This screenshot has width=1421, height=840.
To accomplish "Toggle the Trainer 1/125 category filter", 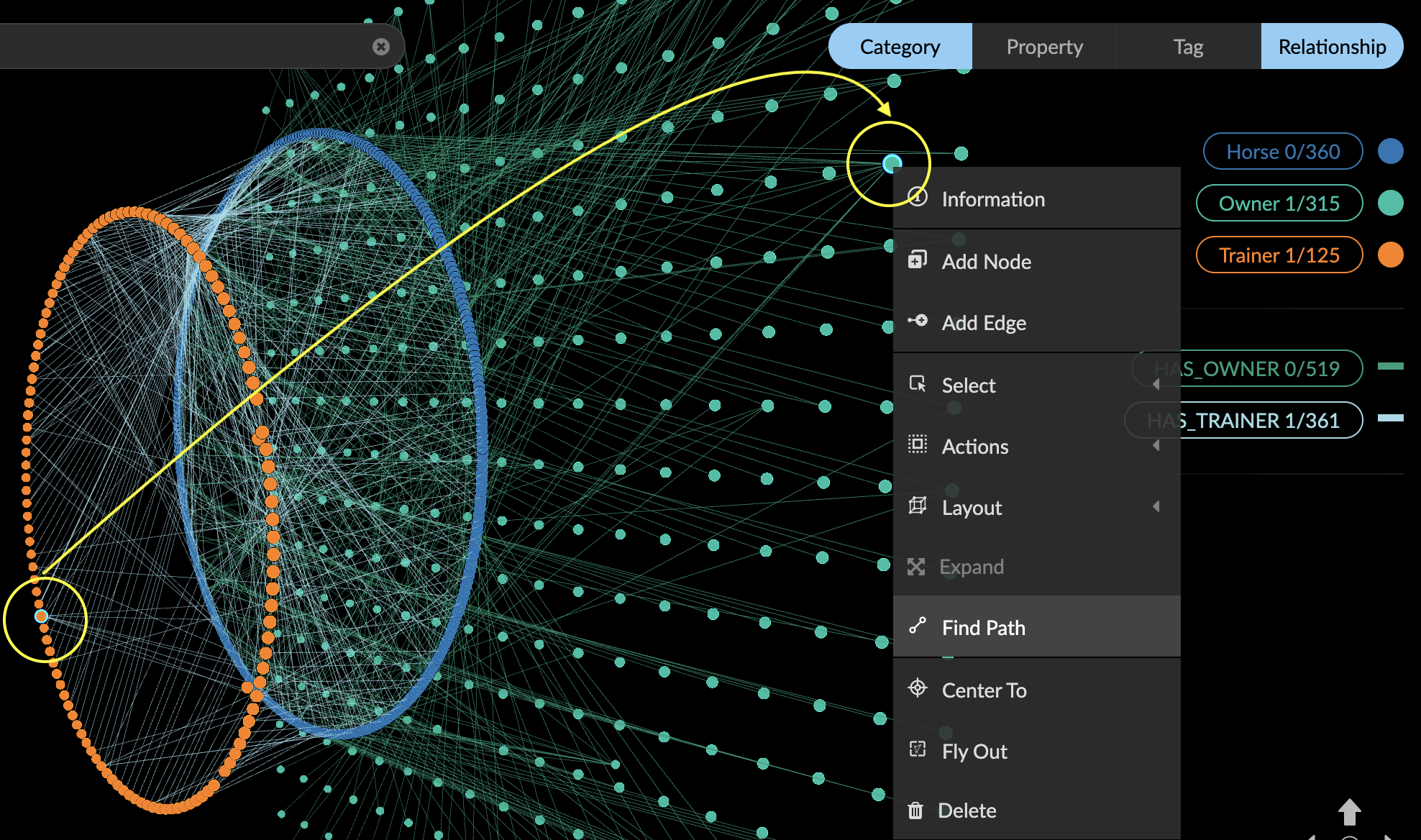I will [x=1279, y=255].
